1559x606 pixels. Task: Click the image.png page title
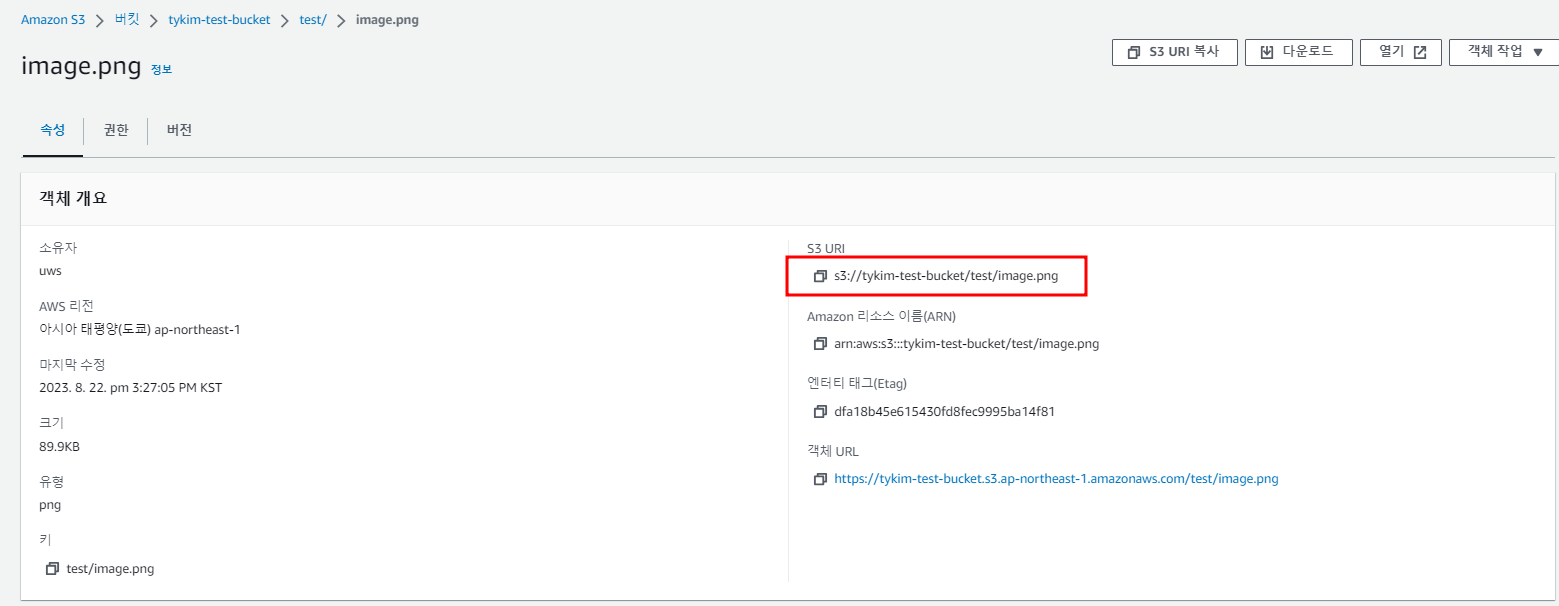tap(81, 66)
